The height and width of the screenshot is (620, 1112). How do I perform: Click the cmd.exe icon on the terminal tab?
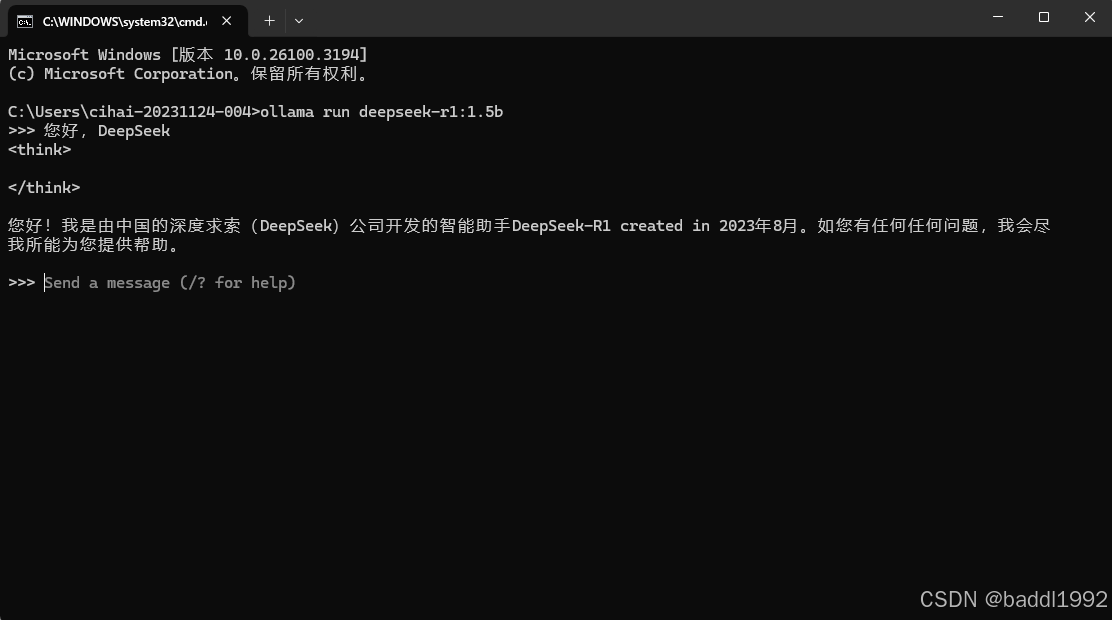click(x=24, y=20)
